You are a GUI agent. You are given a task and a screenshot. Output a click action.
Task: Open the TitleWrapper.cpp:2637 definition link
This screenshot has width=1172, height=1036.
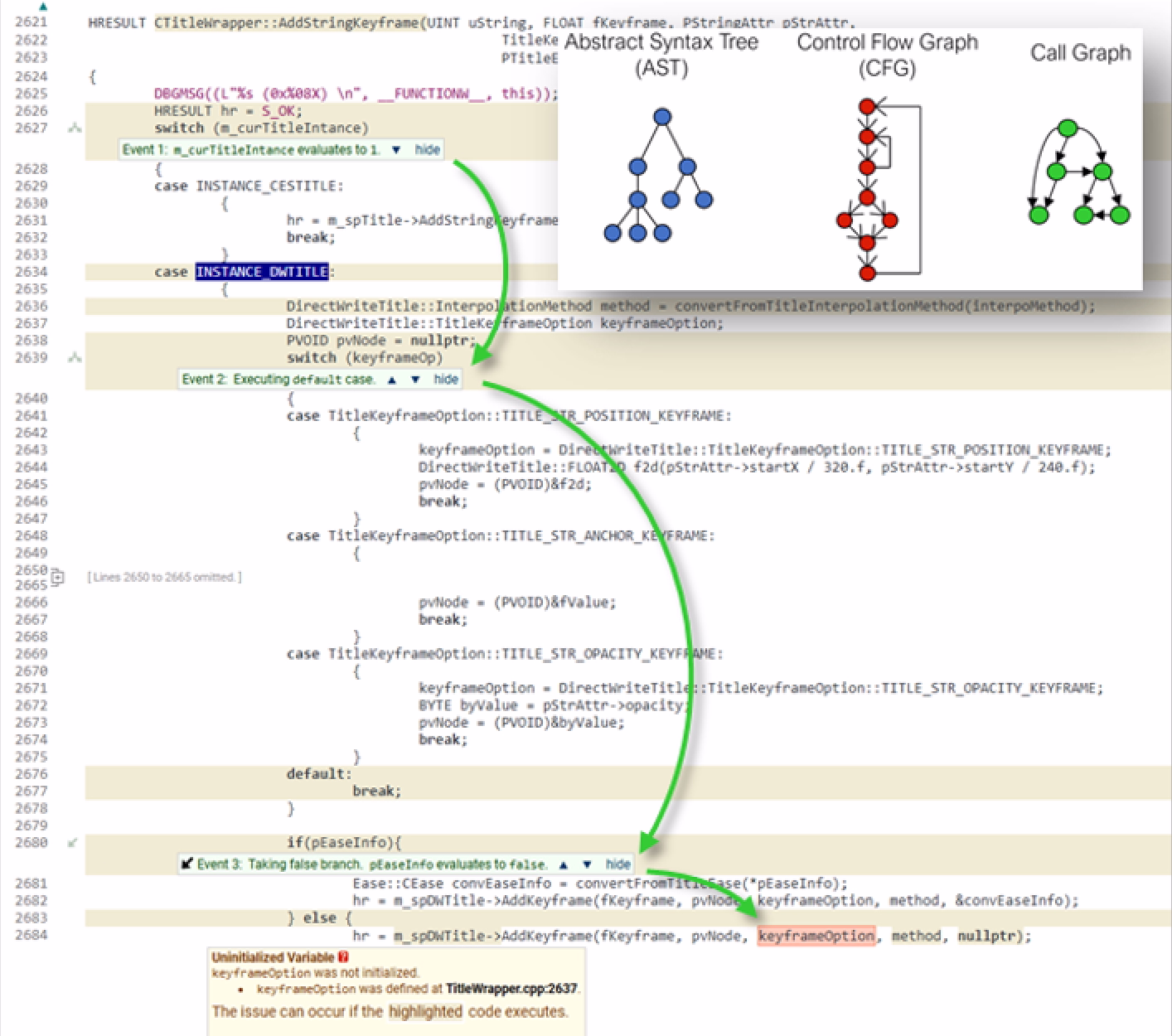tap(512, 989)
